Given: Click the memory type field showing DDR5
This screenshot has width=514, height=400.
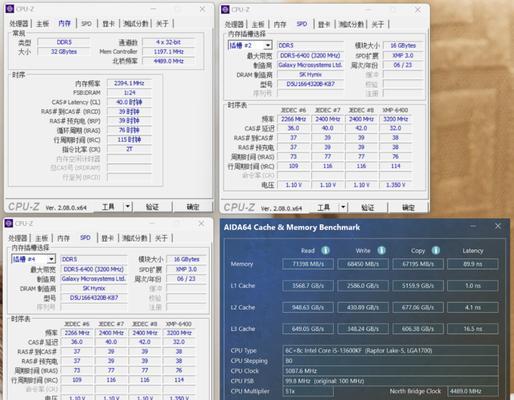Looking at the screenshot, I should coord(64,42).
